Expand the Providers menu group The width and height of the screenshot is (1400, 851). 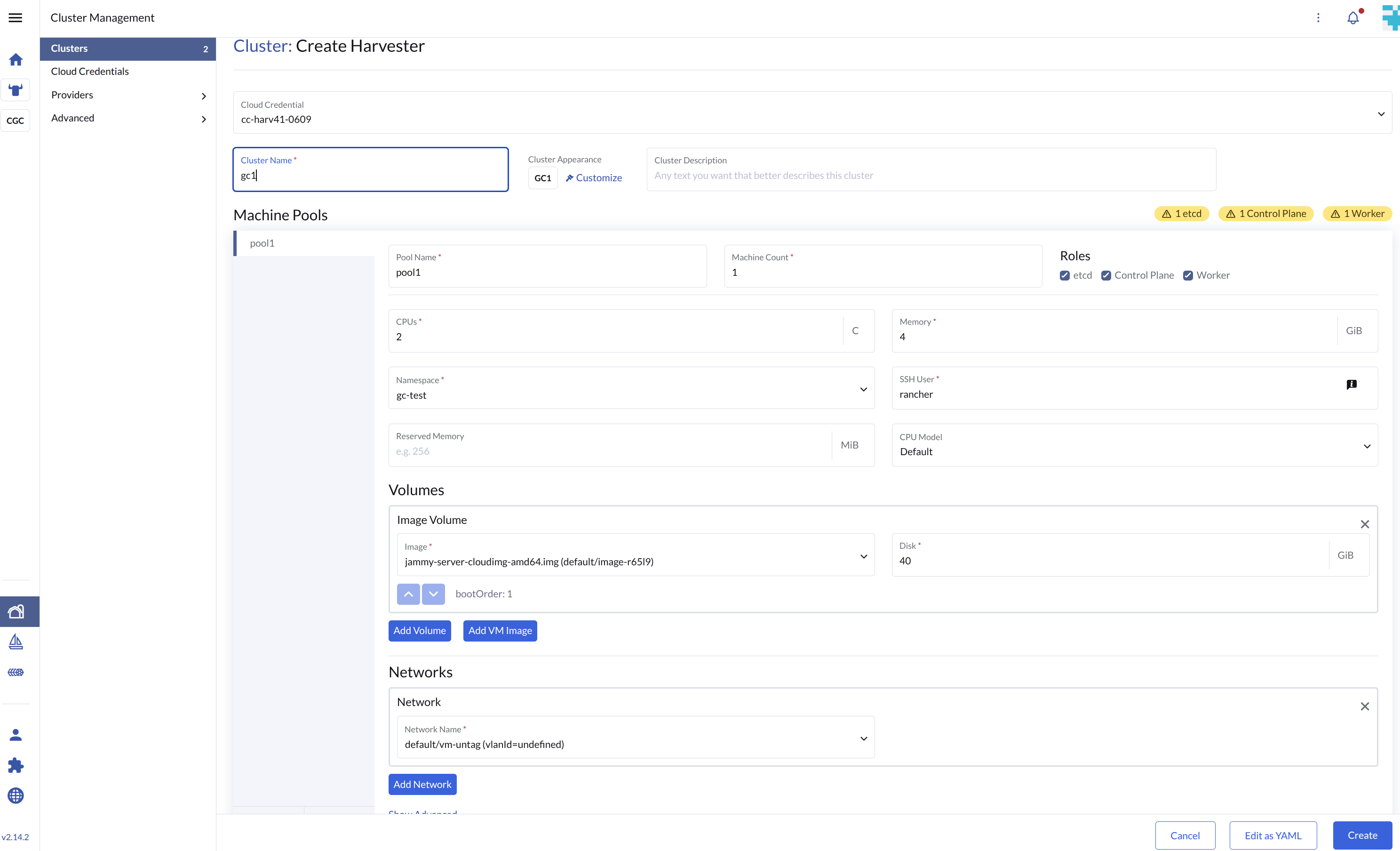pyautogui.click(x=128, y=95)
